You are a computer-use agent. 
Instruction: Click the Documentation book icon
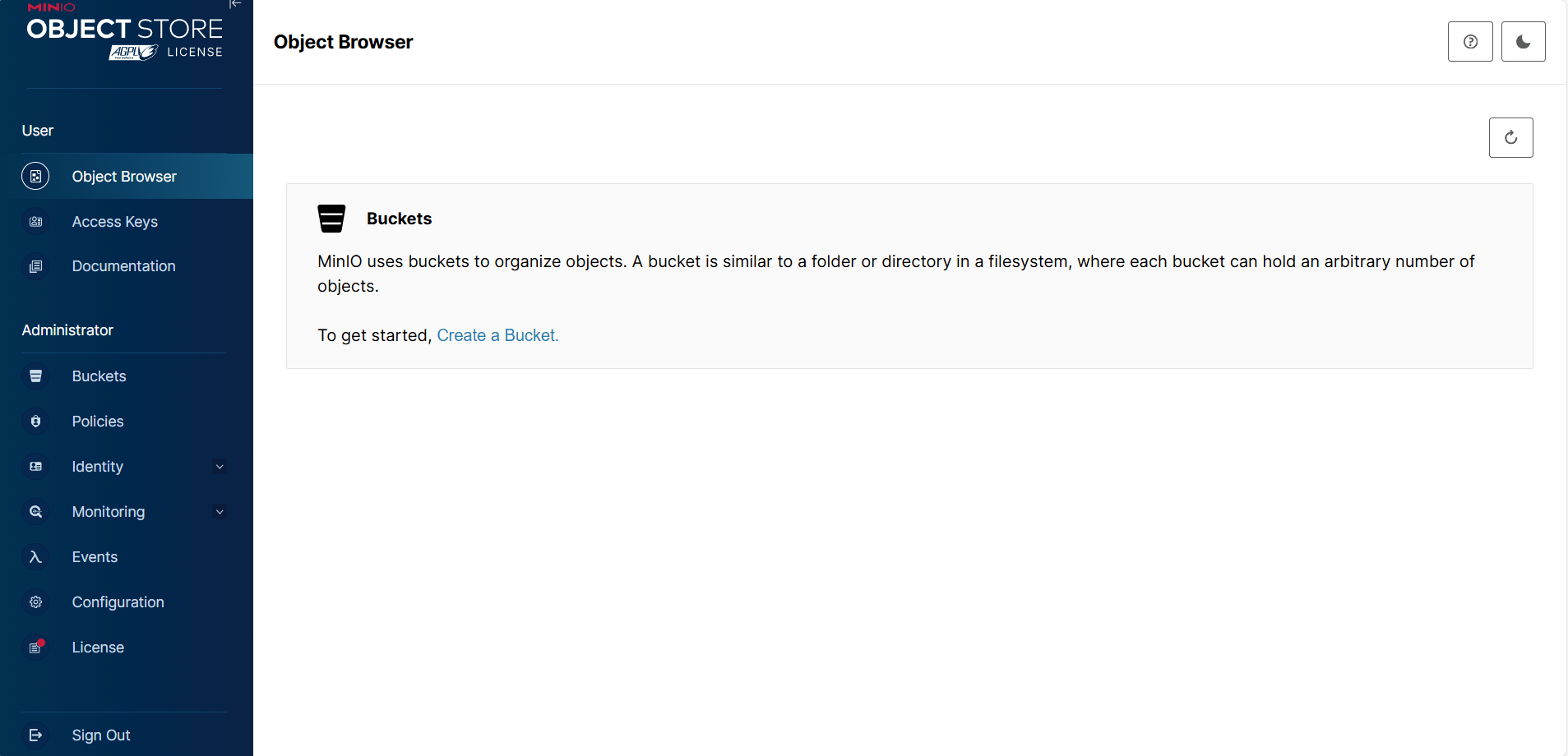tap(35, 266)
